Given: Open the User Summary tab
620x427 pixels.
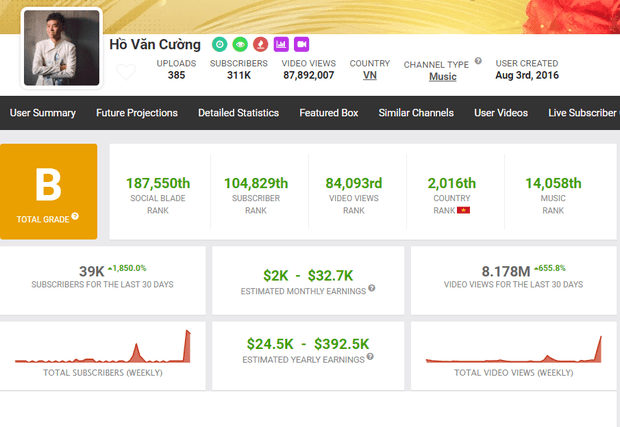Looking at the screenshot, I should [x=41, y=113].
